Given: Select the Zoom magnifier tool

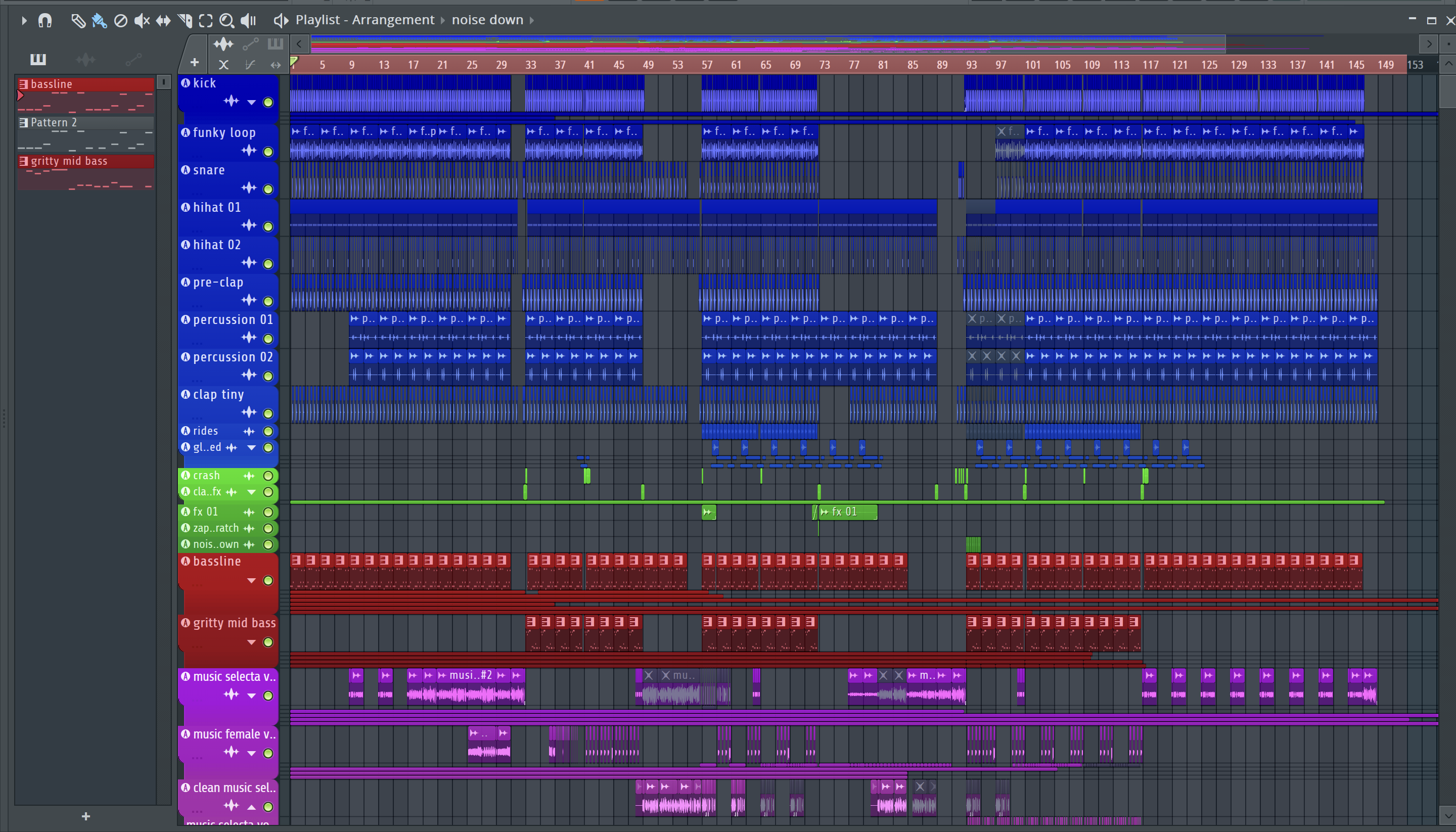Looking at the screenshot, I should click(227, 21).
